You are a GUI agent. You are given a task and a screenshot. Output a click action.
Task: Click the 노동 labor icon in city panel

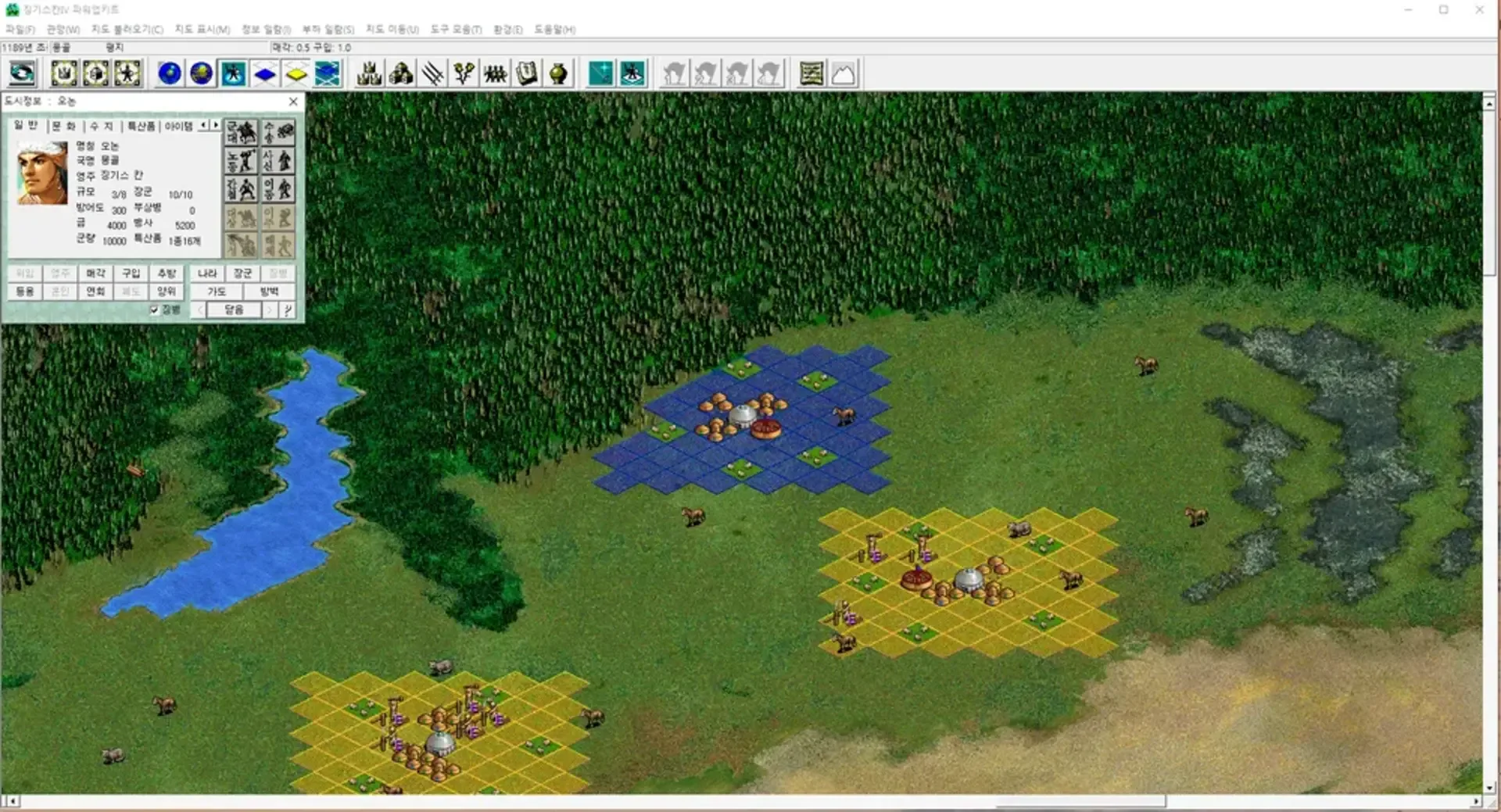(x=242, y=161)
